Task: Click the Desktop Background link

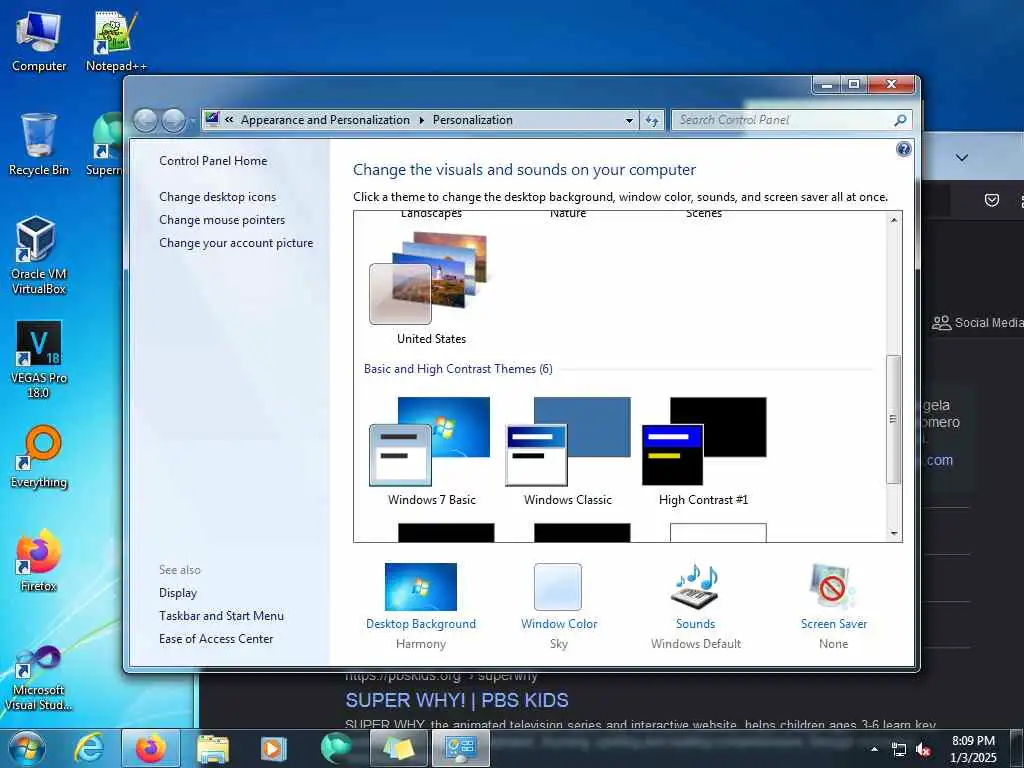Action: coord(421,624)
